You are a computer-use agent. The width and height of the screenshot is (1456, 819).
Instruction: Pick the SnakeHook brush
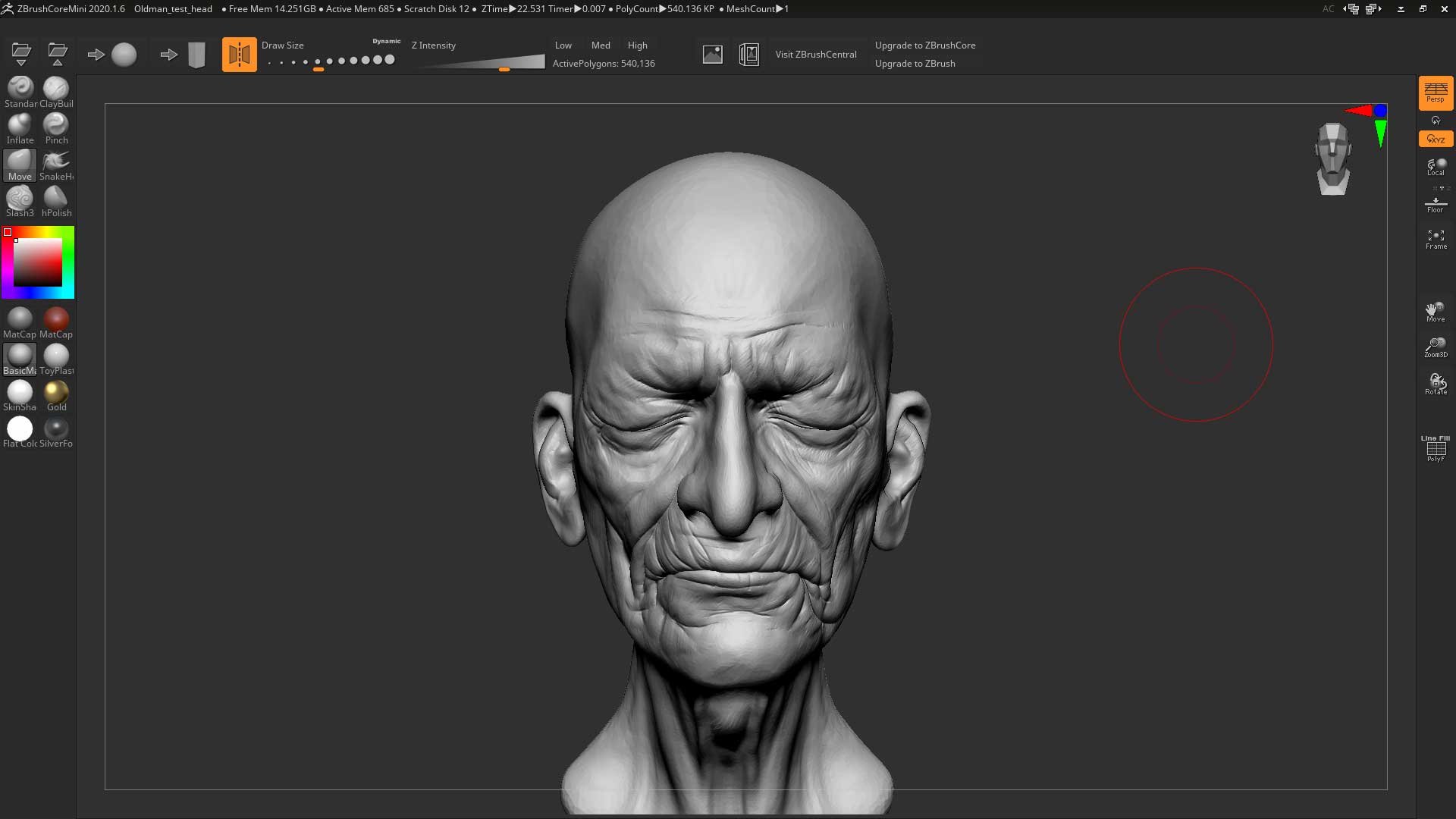point(56,165)
